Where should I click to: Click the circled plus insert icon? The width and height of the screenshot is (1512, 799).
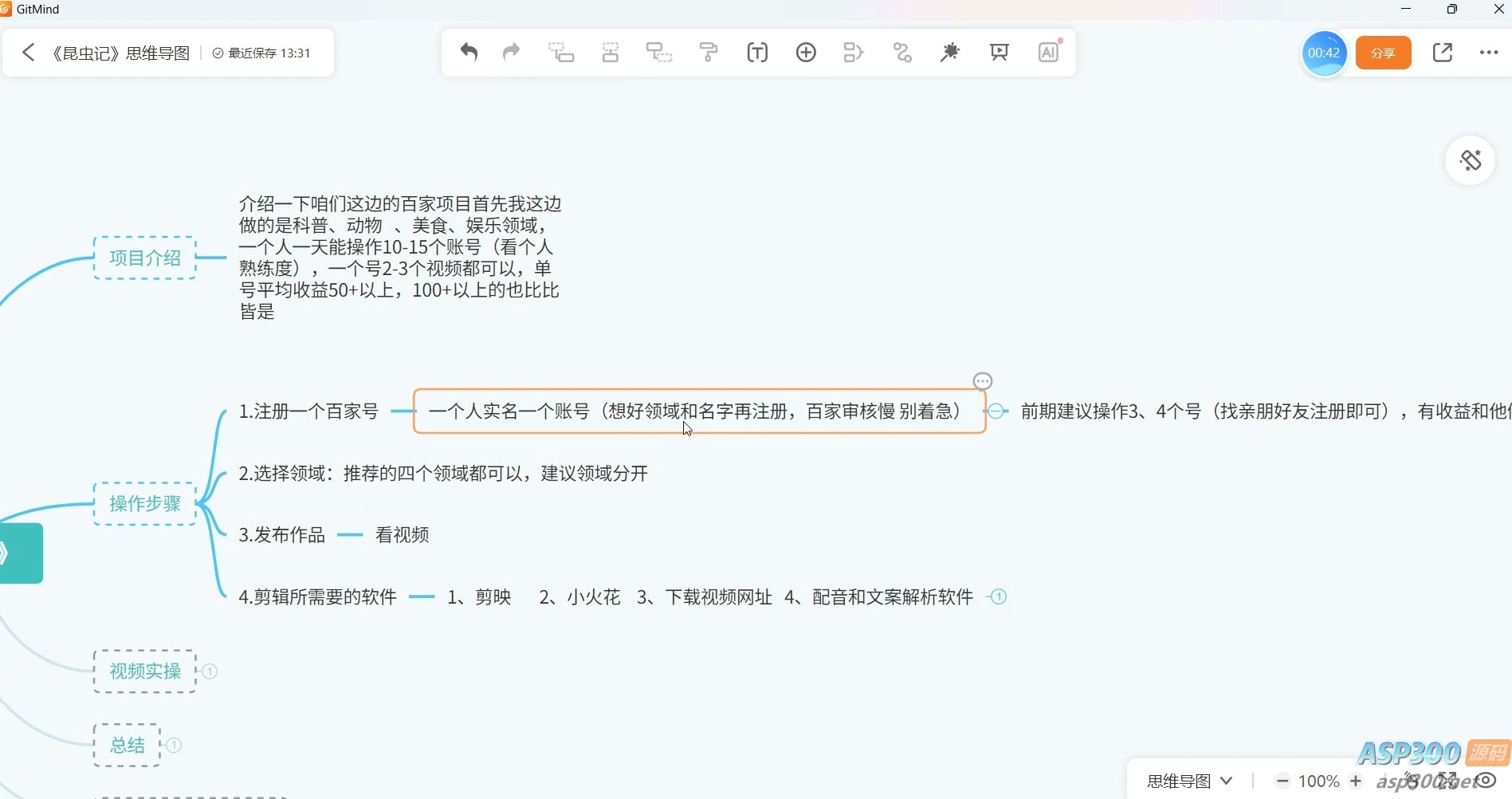(806, 53)
